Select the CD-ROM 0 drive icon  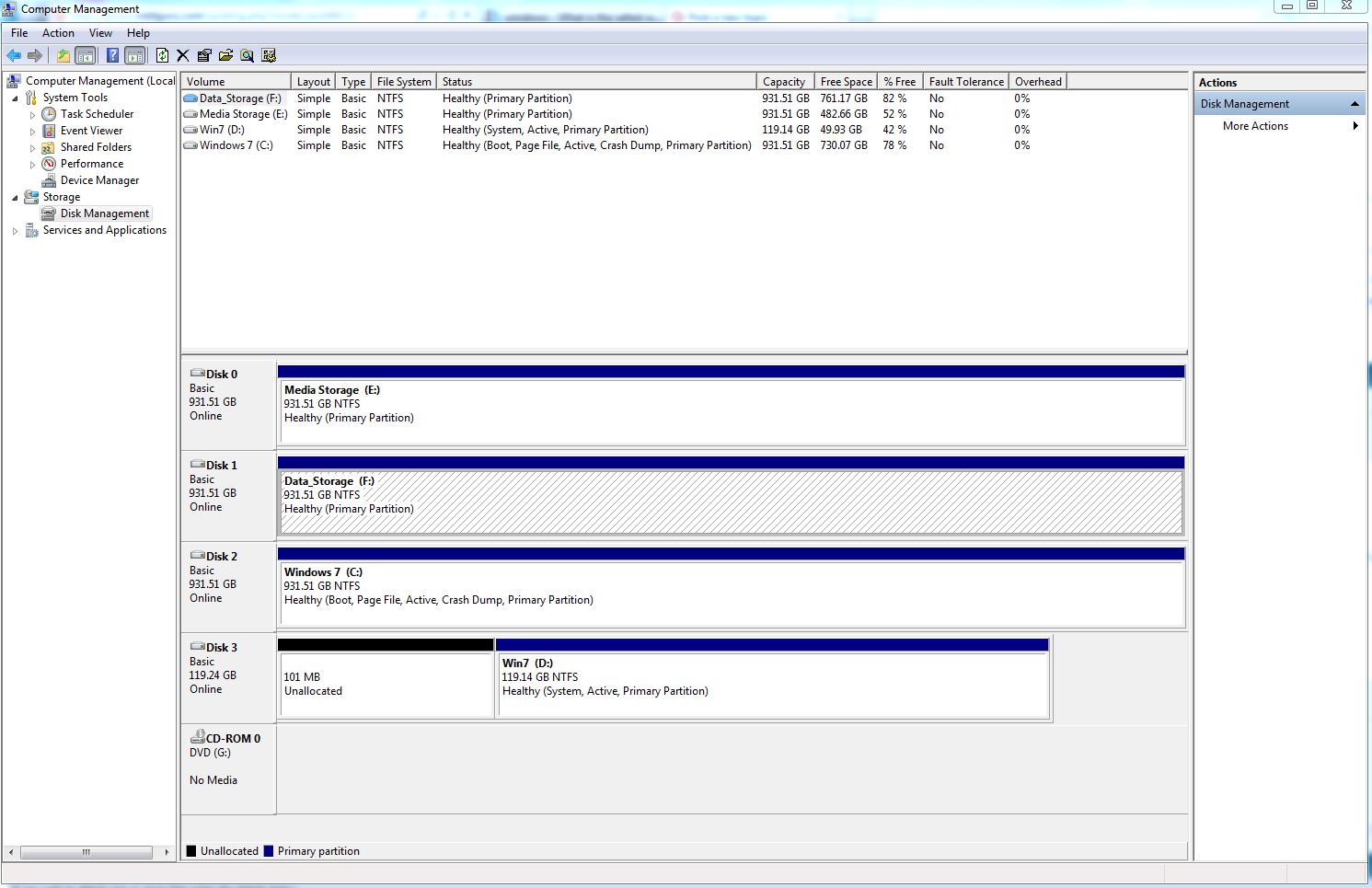pos(197,738)
